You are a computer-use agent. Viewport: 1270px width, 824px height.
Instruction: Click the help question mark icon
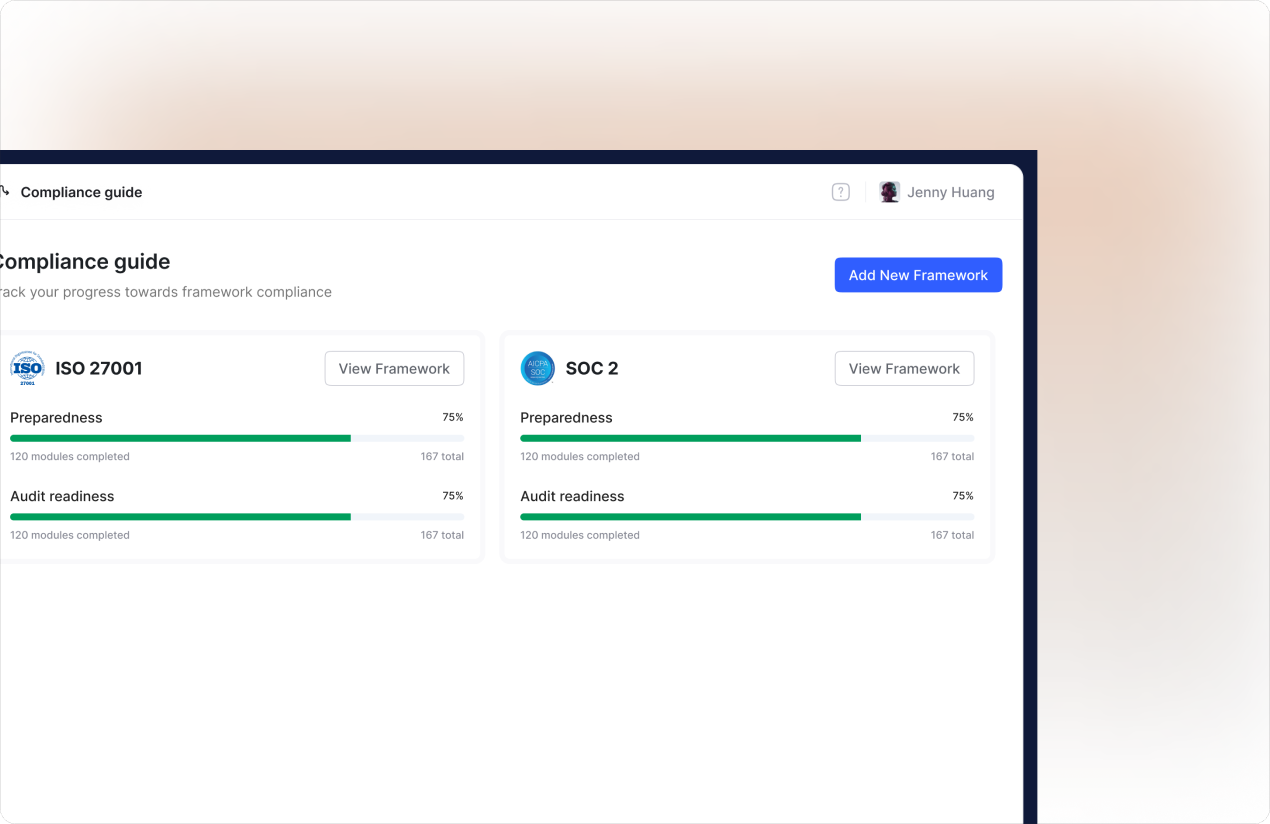point(841,192)
